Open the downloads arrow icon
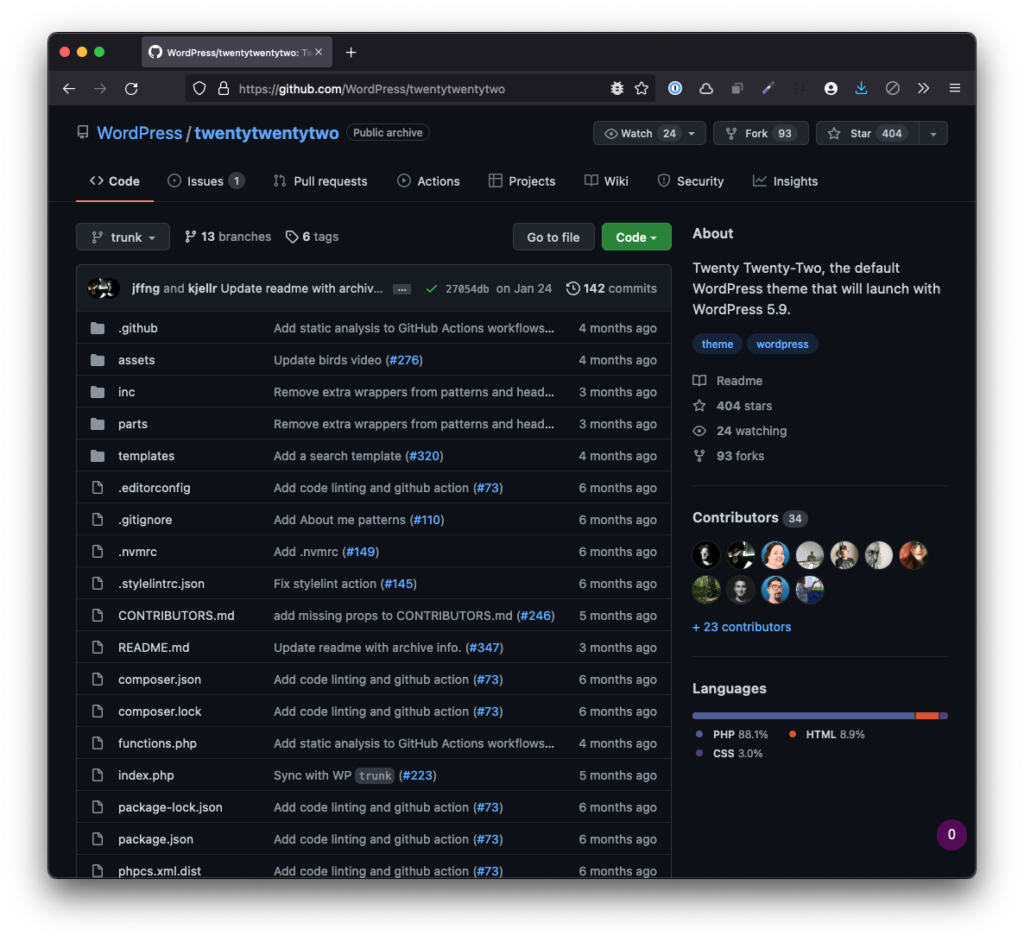 [x=861, y=88]
